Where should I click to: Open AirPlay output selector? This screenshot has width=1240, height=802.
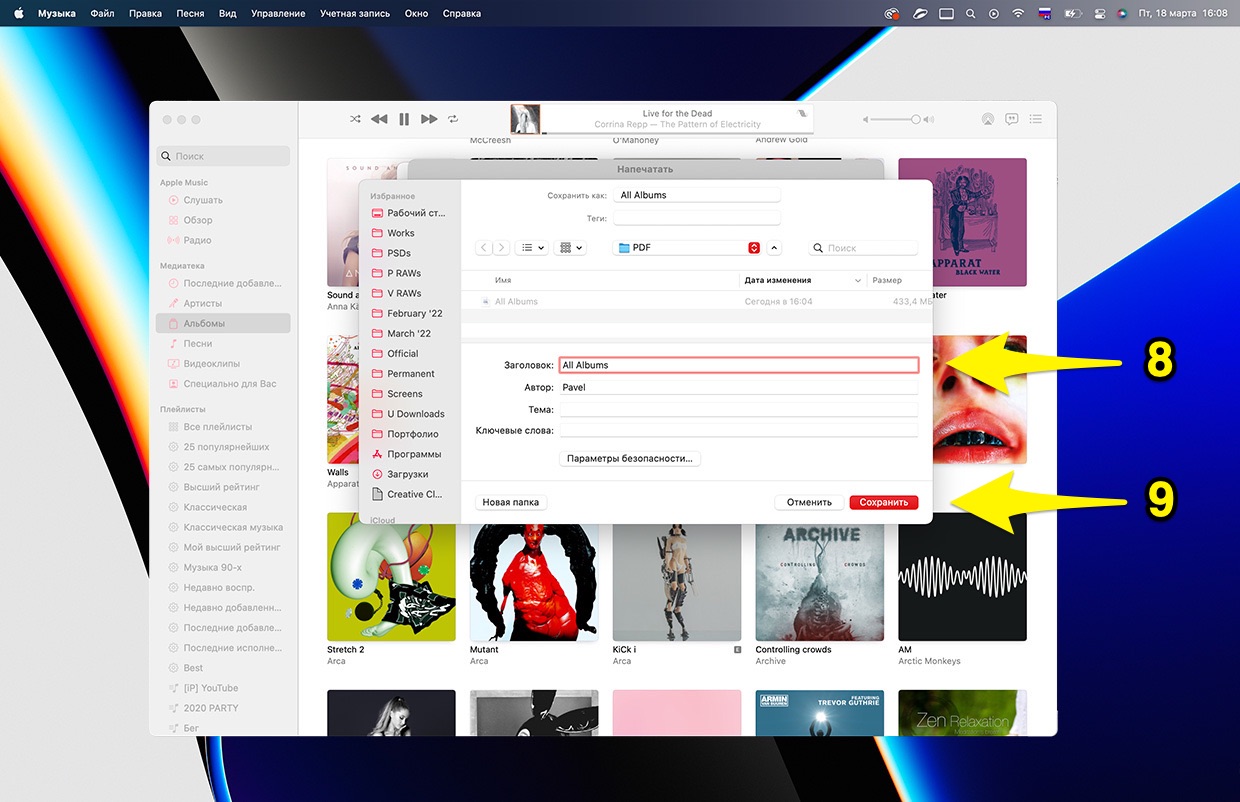click(x=987, y=119)
